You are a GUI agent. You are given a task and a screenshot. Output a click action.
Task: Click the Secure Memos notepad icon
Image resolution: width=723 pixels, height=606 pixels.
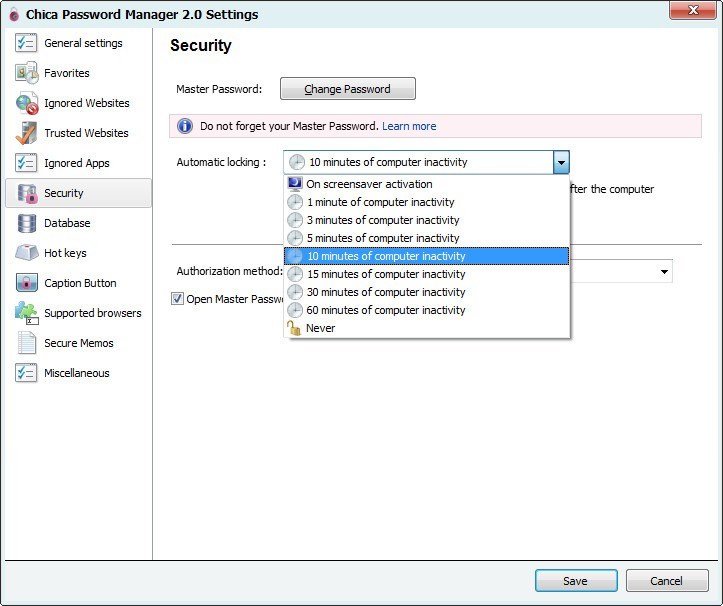click(26, 343)
